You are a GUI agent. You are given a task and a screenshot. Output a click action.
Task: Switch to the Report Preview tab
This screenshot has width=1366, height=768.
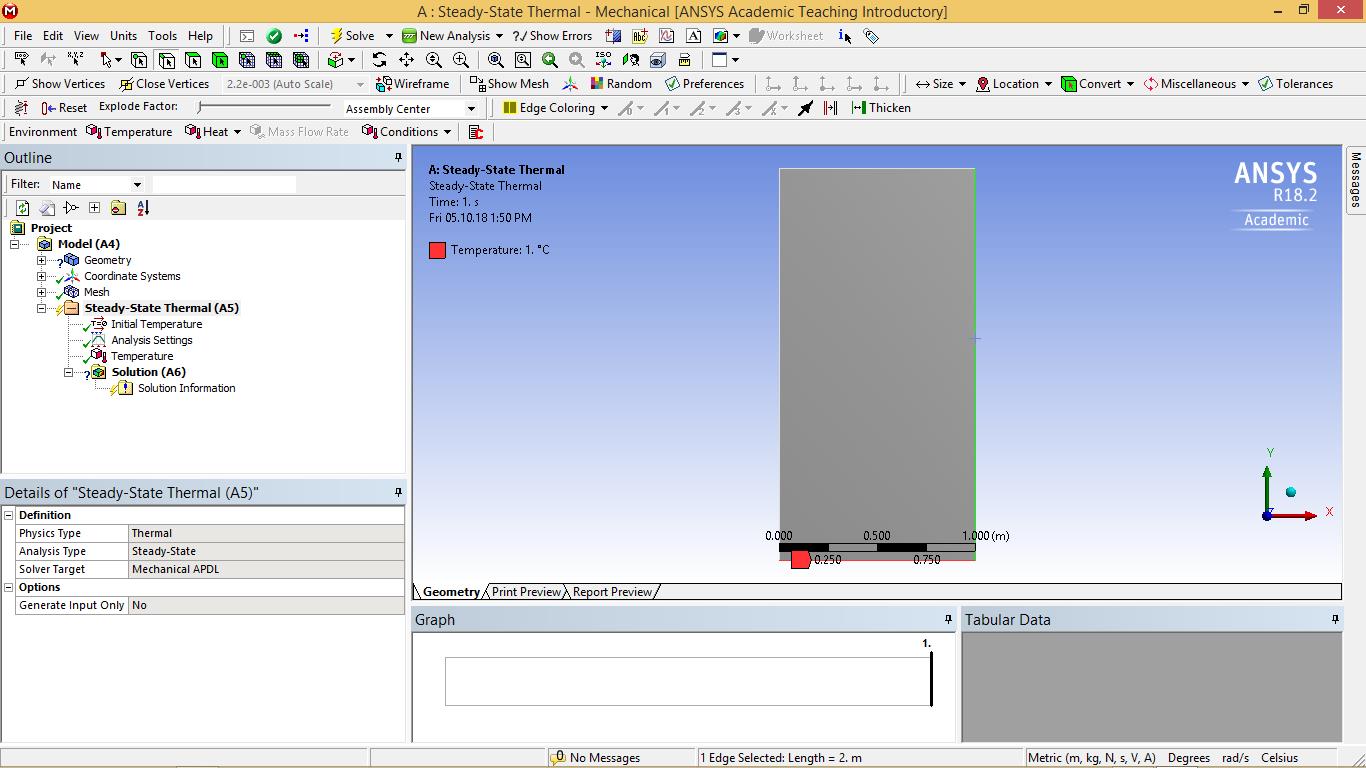click(x=612, y=592)
